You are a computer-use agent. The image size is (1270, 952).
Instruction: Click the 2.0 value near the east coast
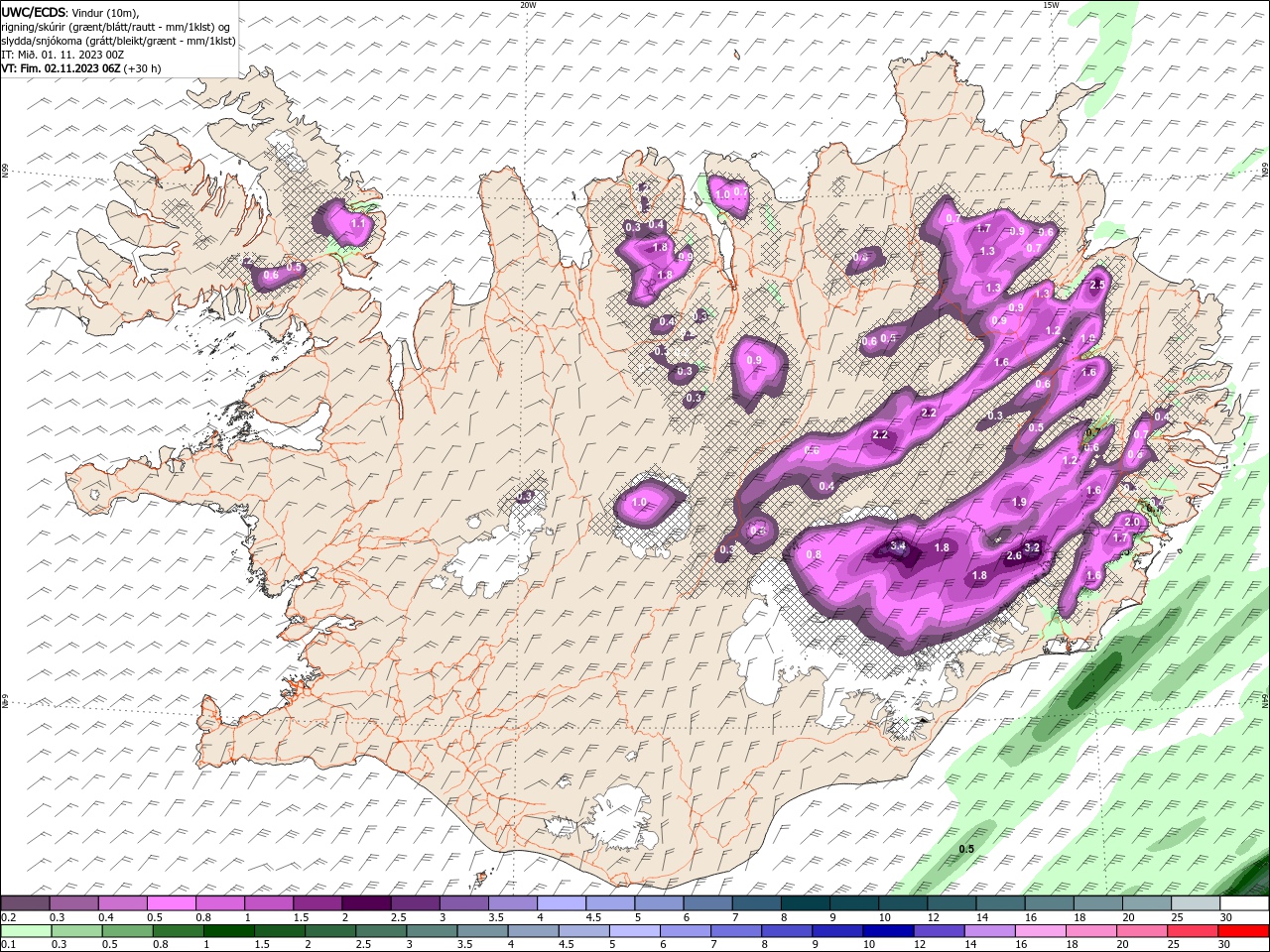tap(1131, 522)
